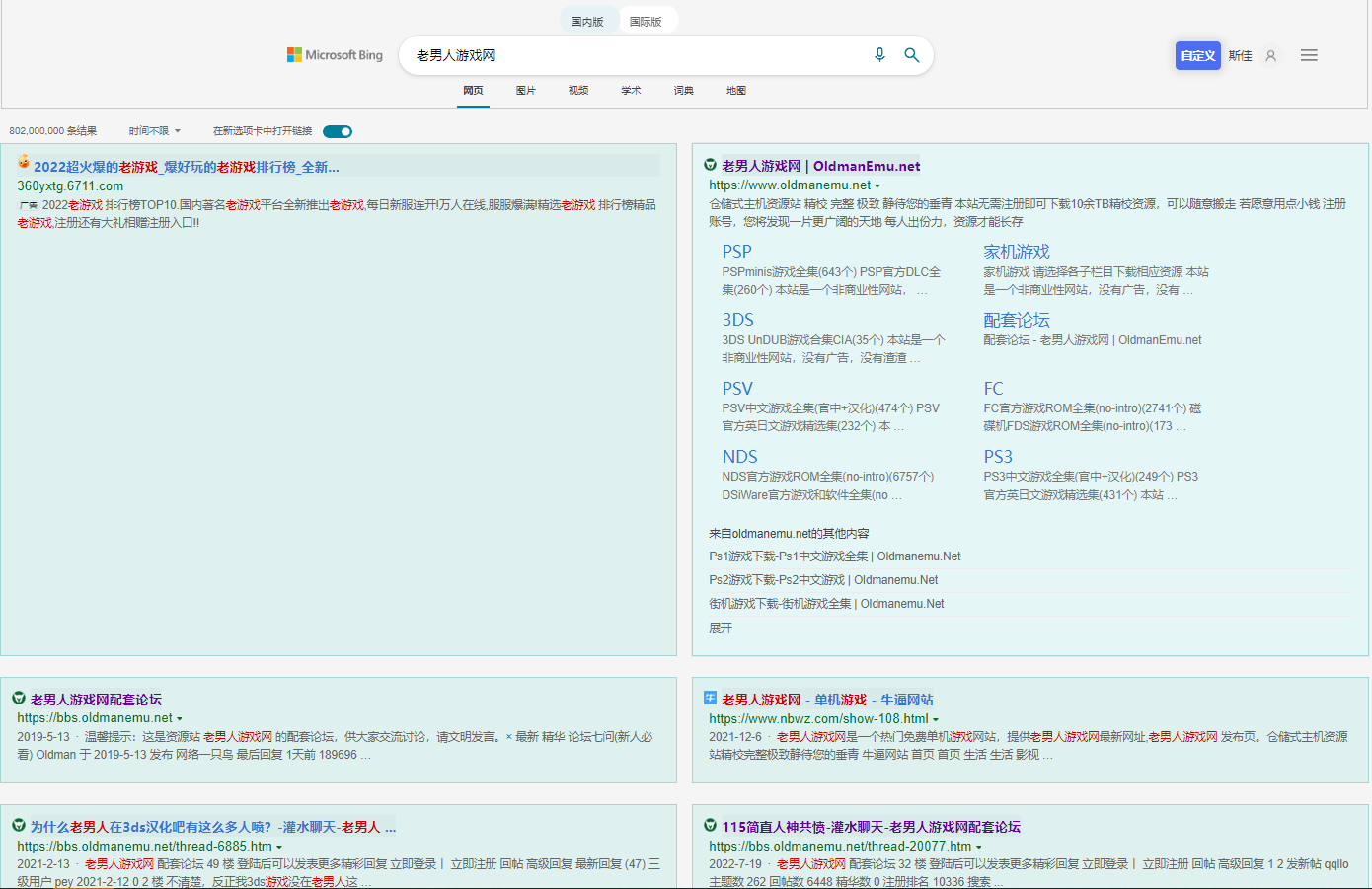This screenshot has height=889, width=1372.
Task: Open 为什么老男人在3ds汉化吧有这么多人喷 result
Action: tap(213, 827)
